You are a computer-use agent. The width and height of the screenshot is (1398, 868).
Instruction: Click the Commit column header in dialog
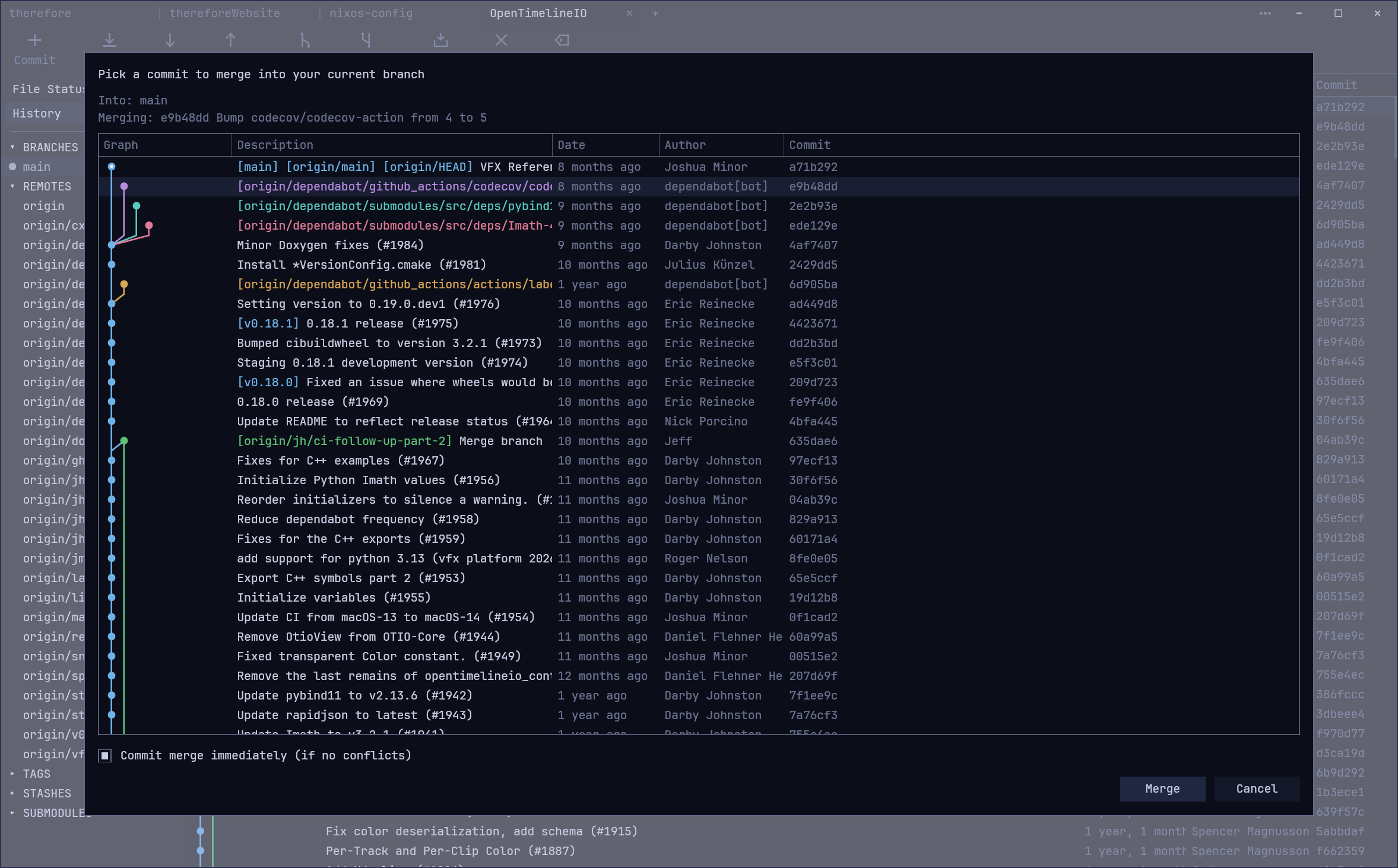tap(1041, 145)
